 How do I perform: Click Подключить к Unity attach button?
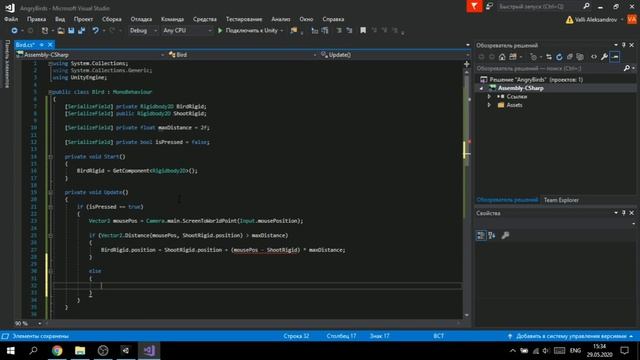coord(250,31)
